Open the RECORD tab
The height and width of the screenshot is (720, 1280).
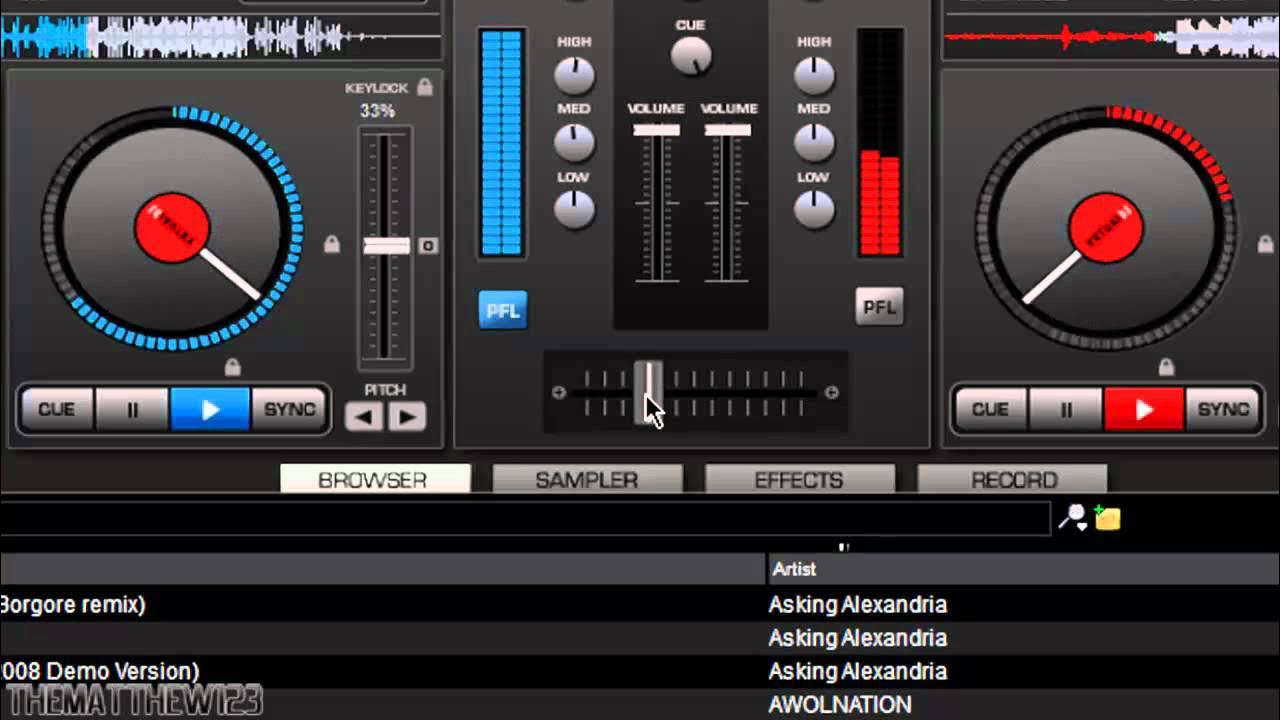(1013, 480)
